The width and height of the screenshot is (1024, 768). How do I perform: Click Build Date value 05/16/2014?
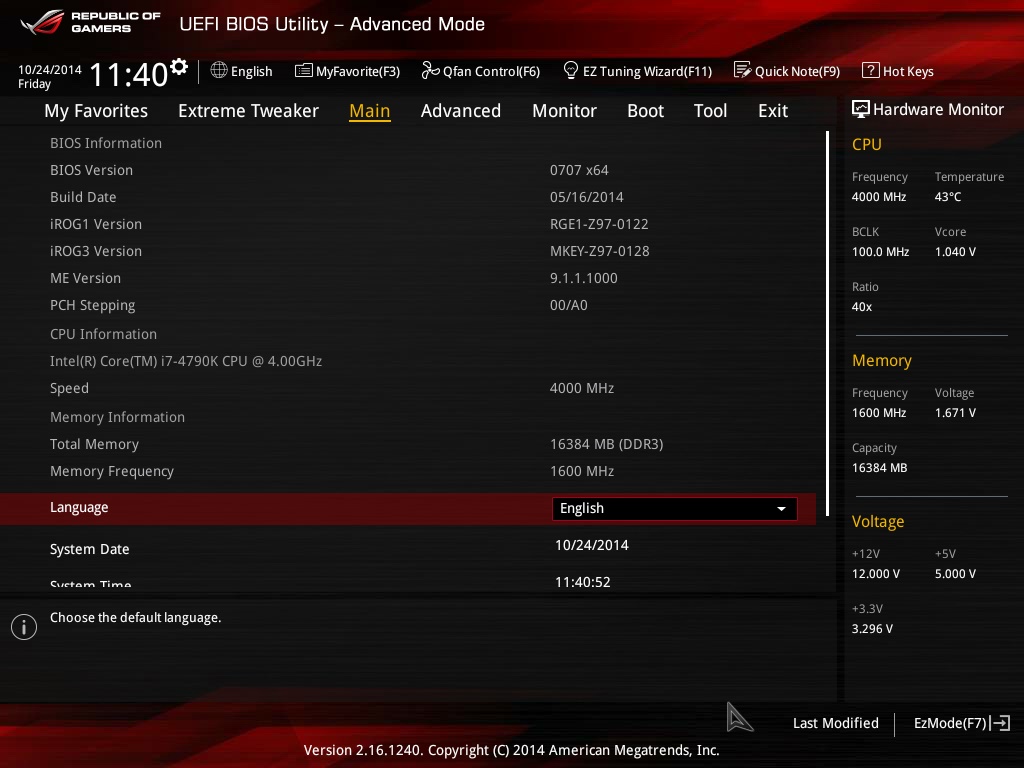click(x=586, y=197)
